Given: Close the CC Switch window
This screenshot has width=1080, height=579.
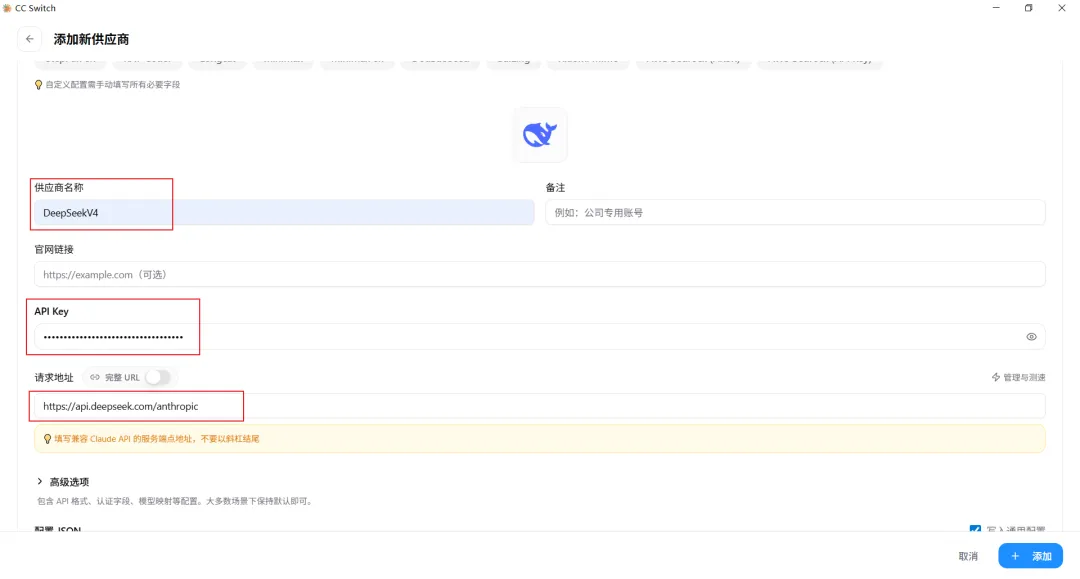Looking at the screenshot, I should pos(1061,8).
